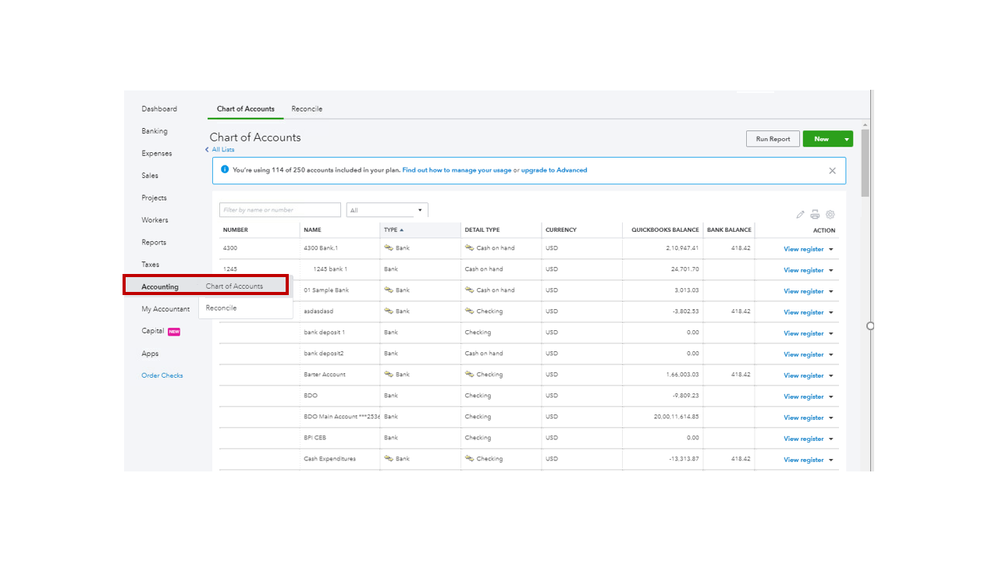
Task: Click the page vertical scrollbar
Action: tap(865, 160)
